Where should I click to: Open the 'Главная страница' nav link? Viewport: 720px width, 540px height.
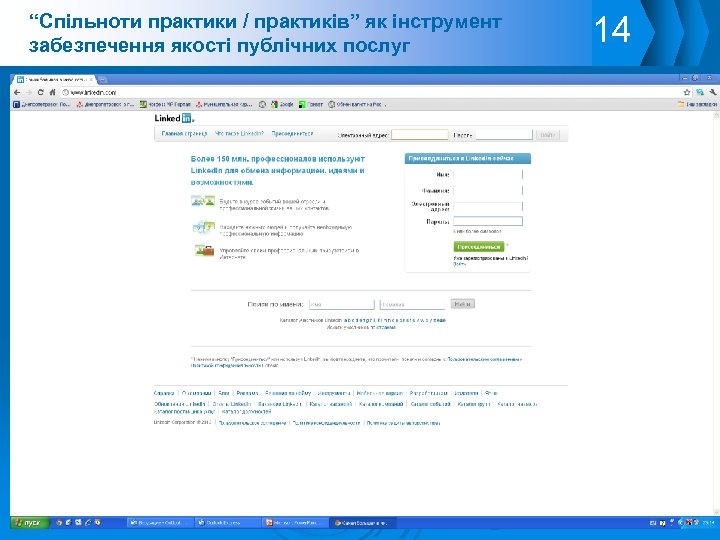[184, 134]
